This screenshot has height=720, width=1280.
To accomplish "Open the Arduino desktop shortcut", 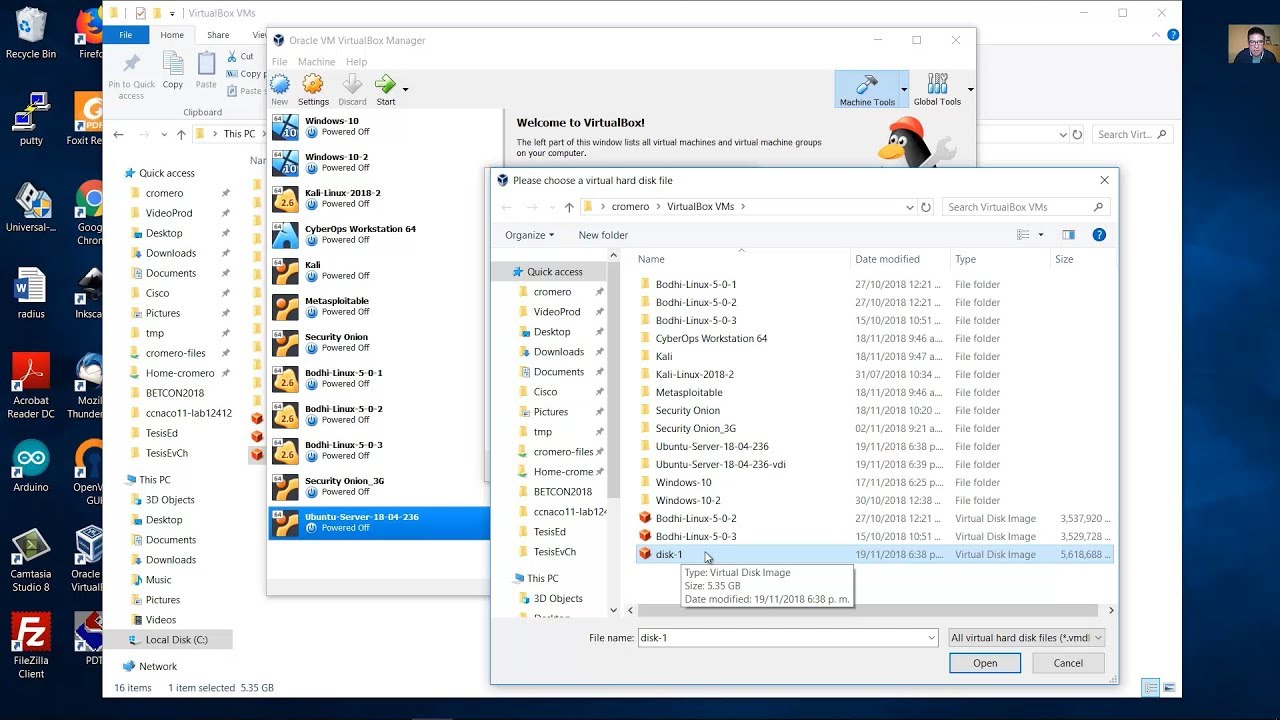I will tap(31, 467).
